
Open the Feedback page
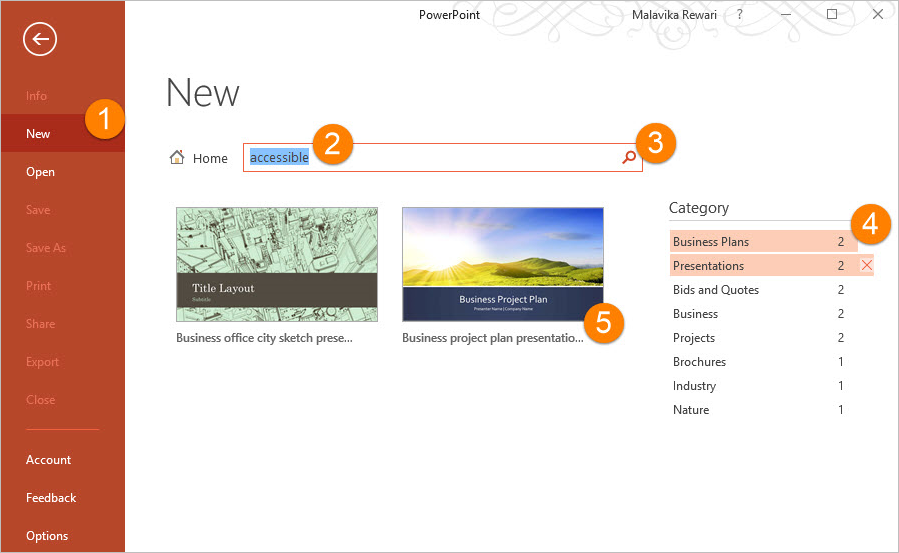tap(51, 497)
